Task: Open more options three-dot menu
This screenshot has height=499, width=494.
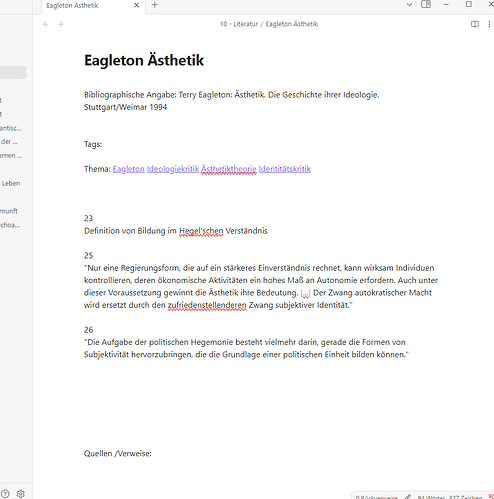Action: tap(489, 24)
